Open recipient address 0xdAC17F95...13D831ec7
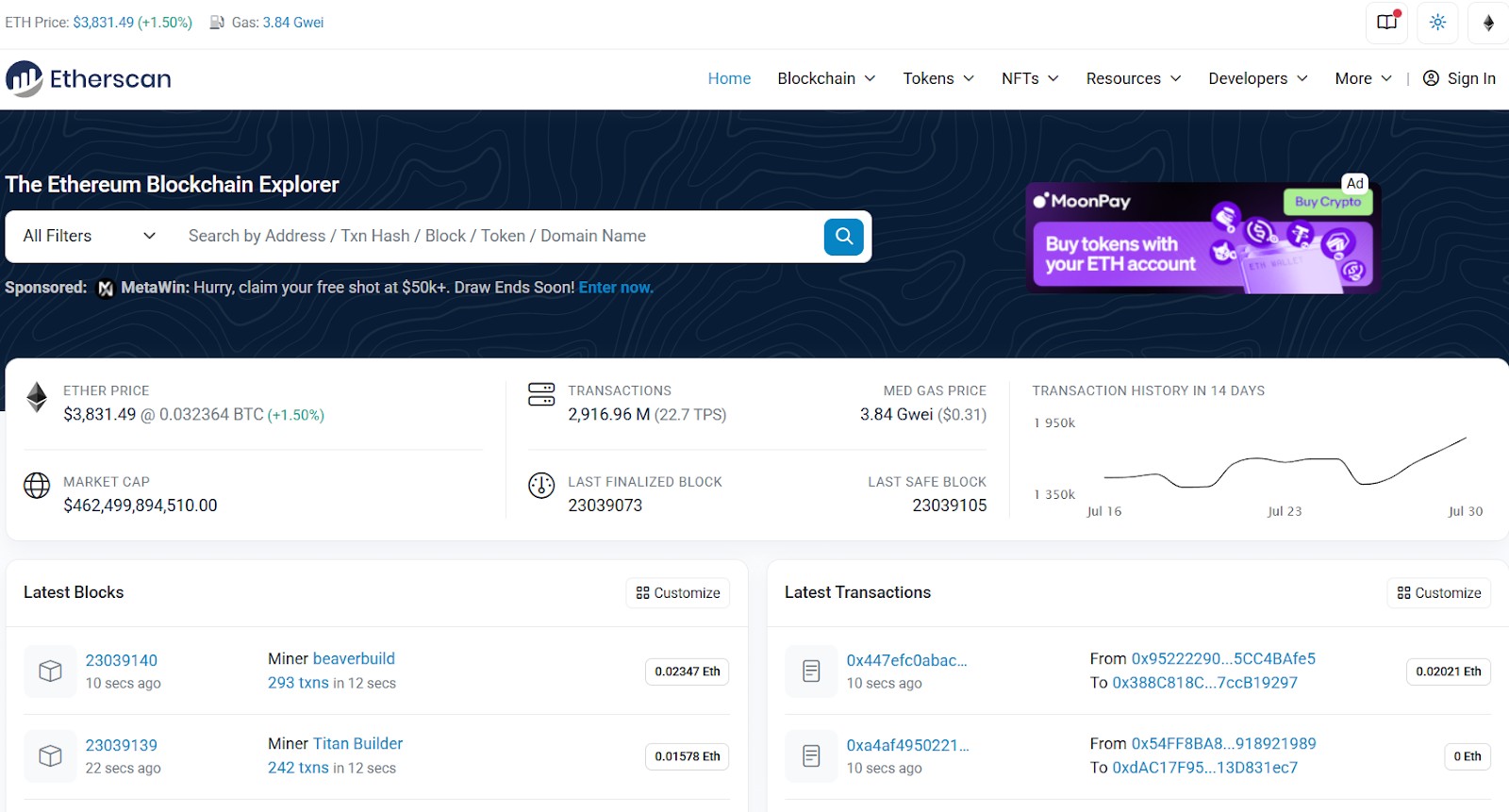Viewport: 1509px width, 812px height. click(x=1205, y=768)
